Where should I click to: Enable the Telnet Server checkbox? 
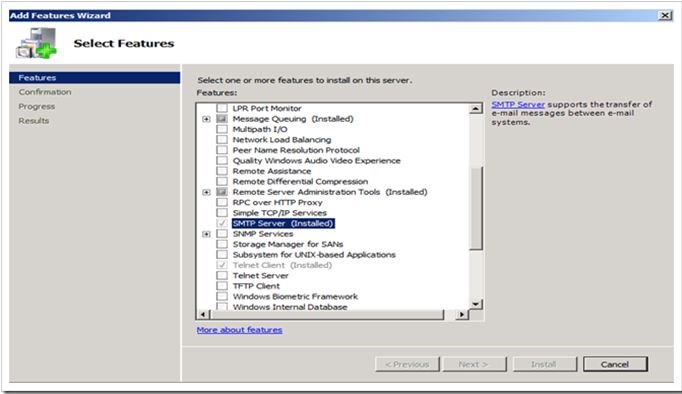pyautogui.click(x=222, y=275)
